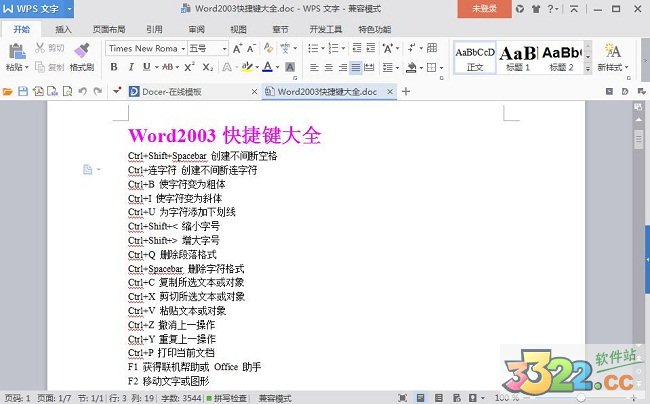Screen dimensions: 650x404
Task: Open the 视图 ribbon tab
Action: pyautogui.click(x=238, y=29)
